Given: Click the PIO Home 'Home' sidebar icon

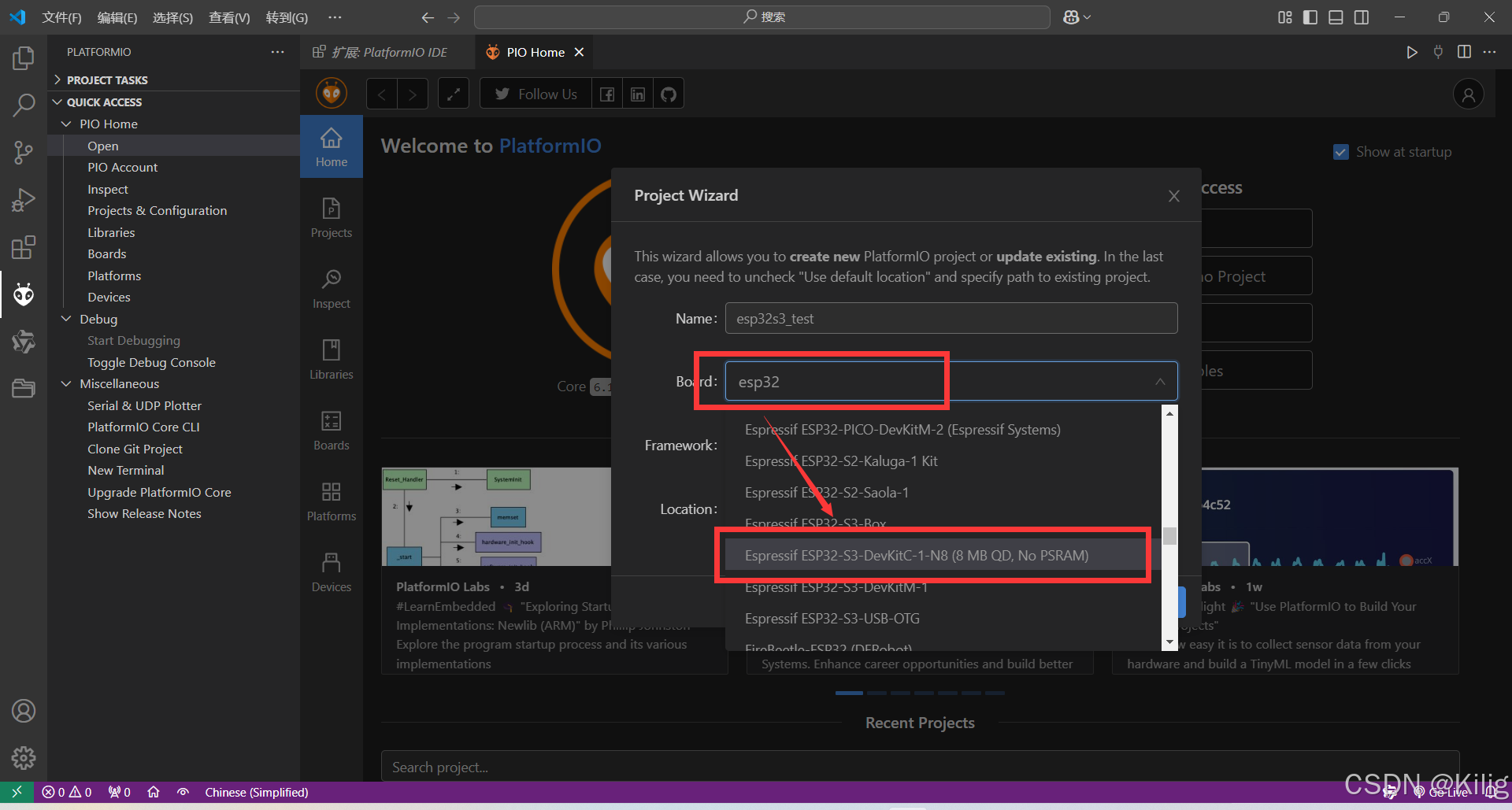Looking at the screenshot, I should click(x=332, y=146).
